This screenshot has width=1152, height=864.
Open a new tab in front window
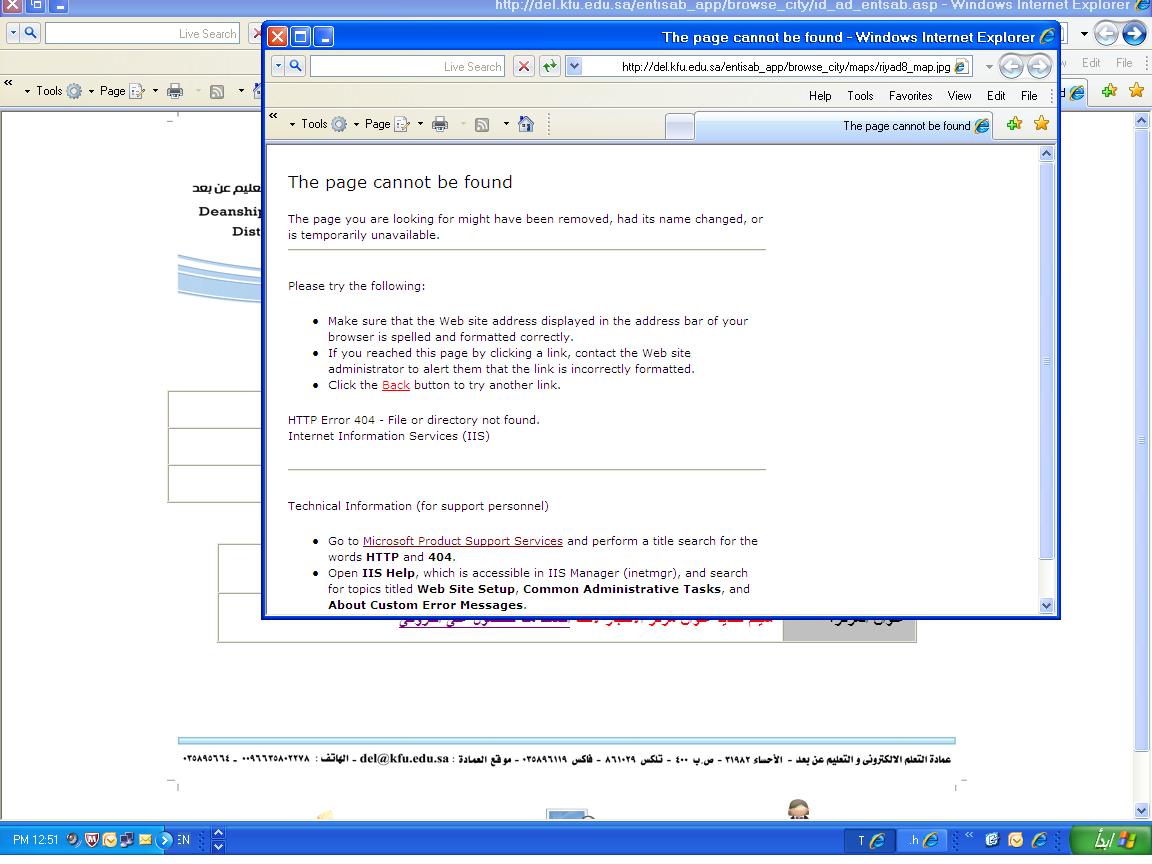point(680,126)
